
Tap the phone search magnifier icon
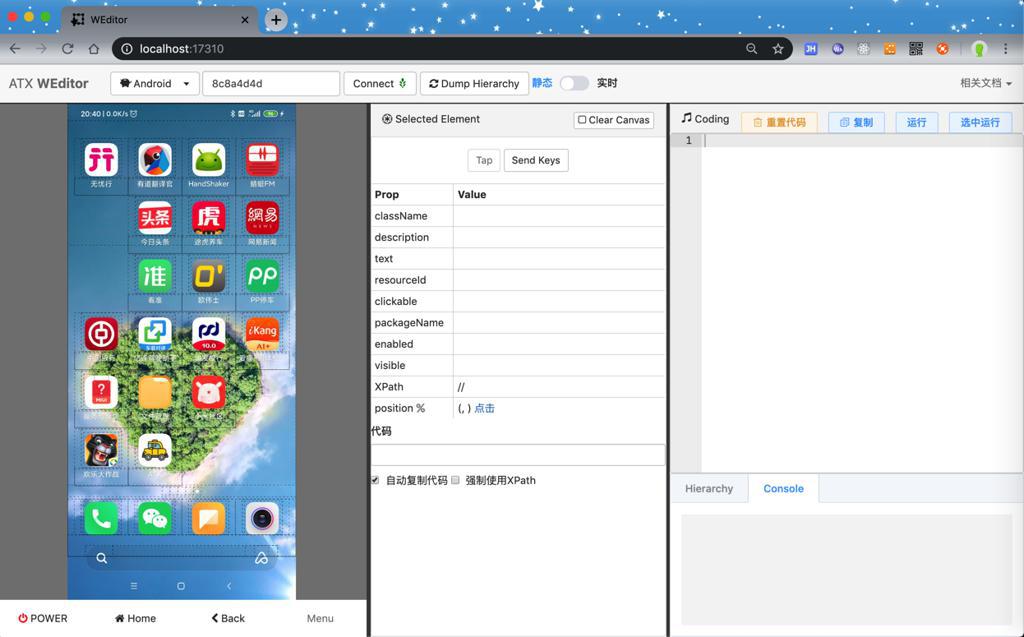102,558
